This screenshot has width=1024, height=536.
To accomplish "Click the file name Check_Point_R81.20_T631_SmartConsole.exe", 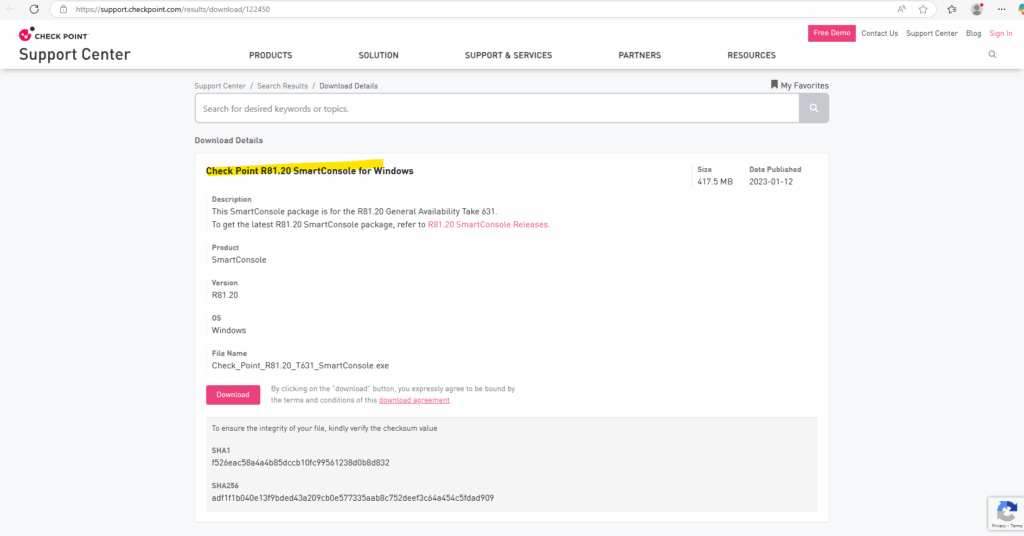I will pos(300,366).
